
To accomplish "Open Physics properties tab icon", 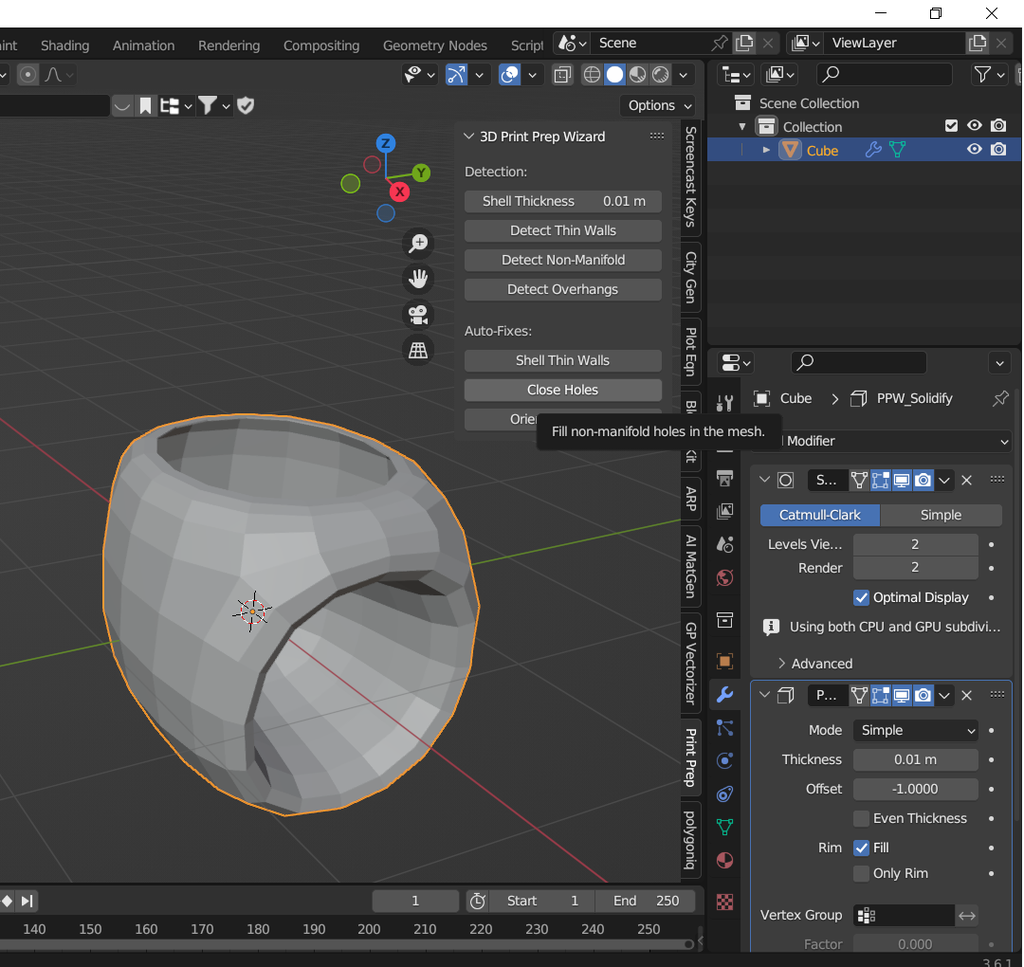I will click(724, 761).
